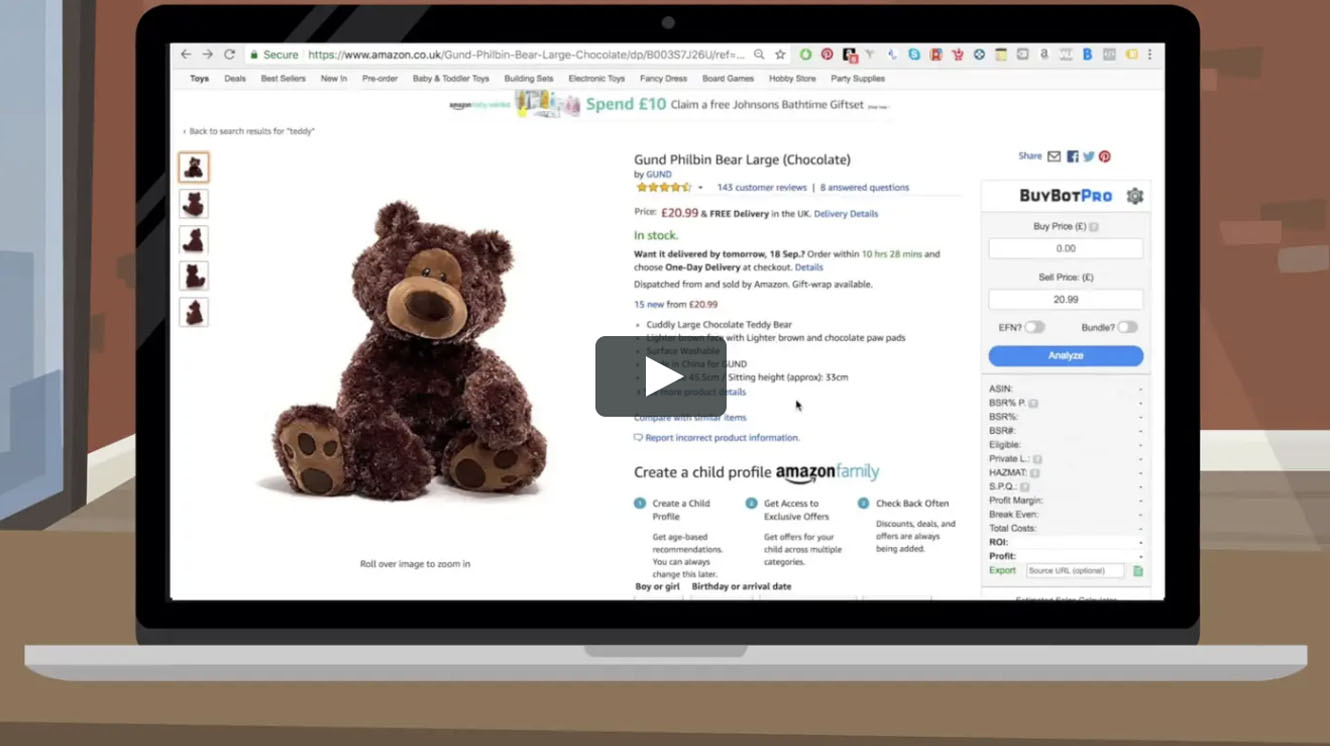Select the third teddy bear thumbnail
Image resolution: width=1330 pixels, height=746 pixels.
tap(194, 240)
